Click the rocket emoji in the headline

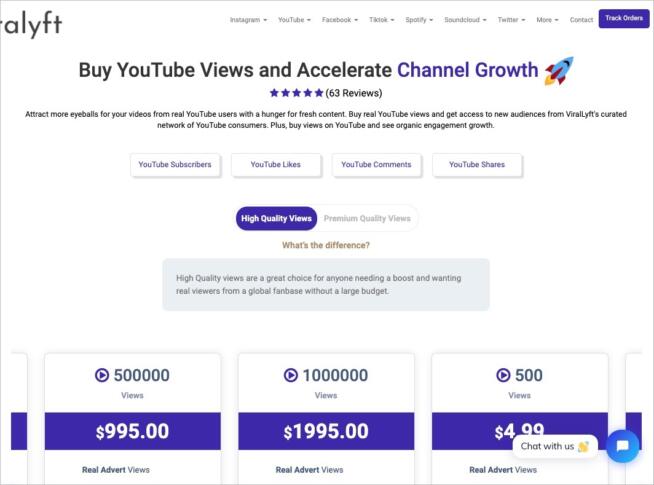(x=559, y=70)
